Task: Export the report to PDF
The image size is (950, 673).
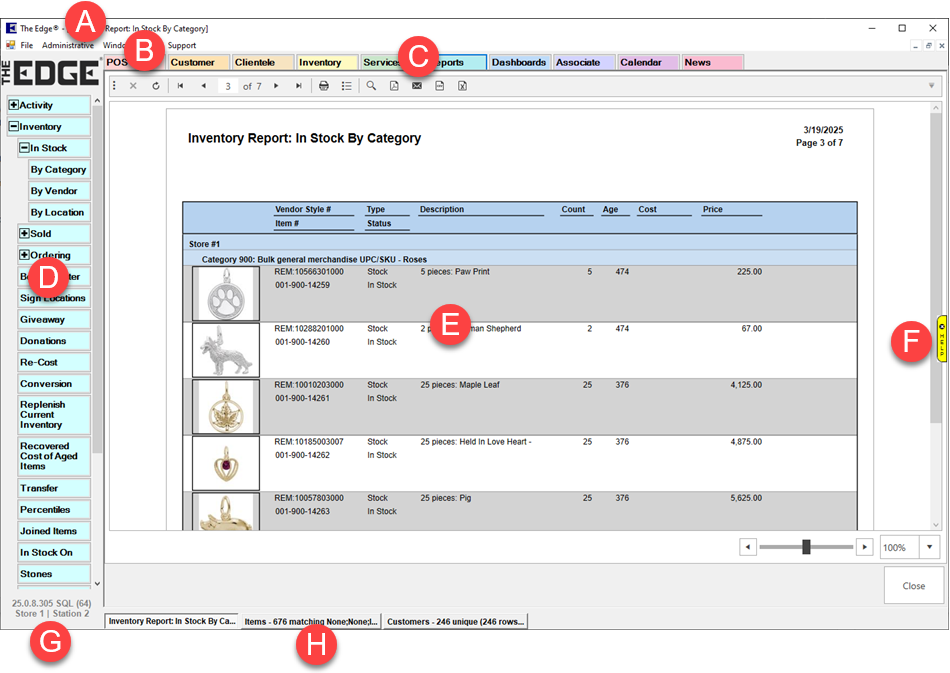Action: (394, 86)
